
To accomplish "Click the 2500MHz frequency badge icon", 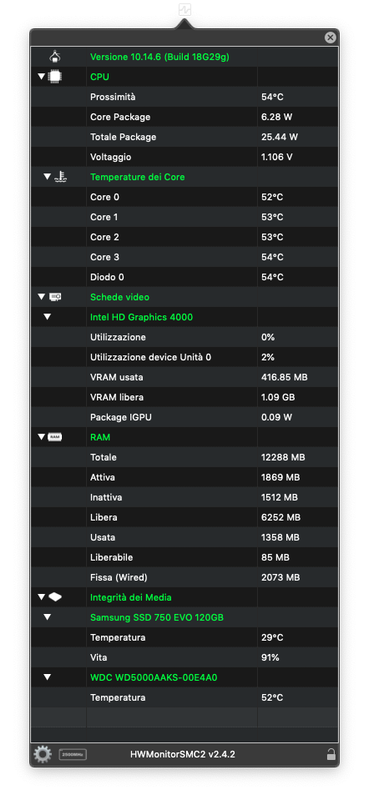I will point(72,754).
